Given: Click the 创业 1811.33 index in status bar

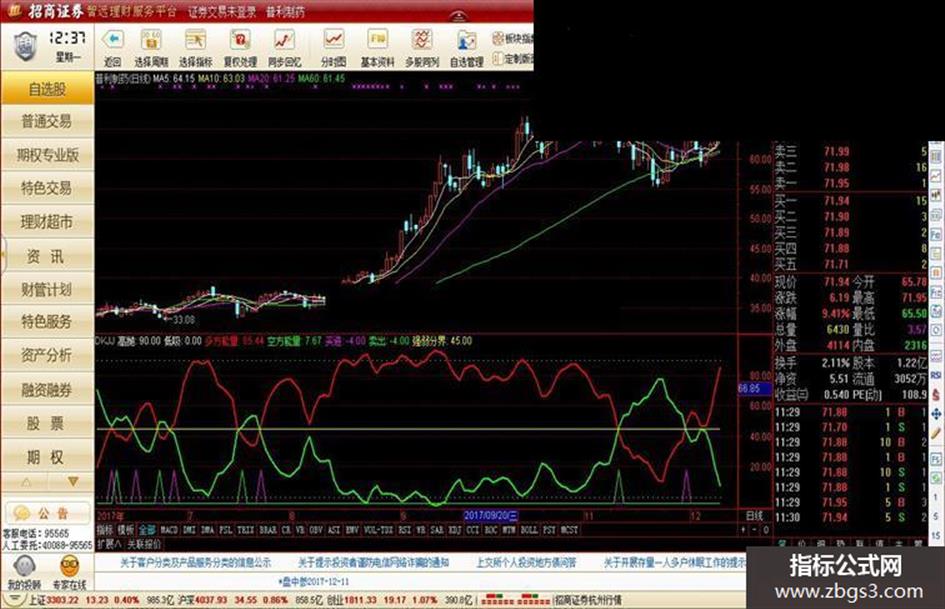Looking at the screenshot, I should pyautogui.click(x=351, y=601).
